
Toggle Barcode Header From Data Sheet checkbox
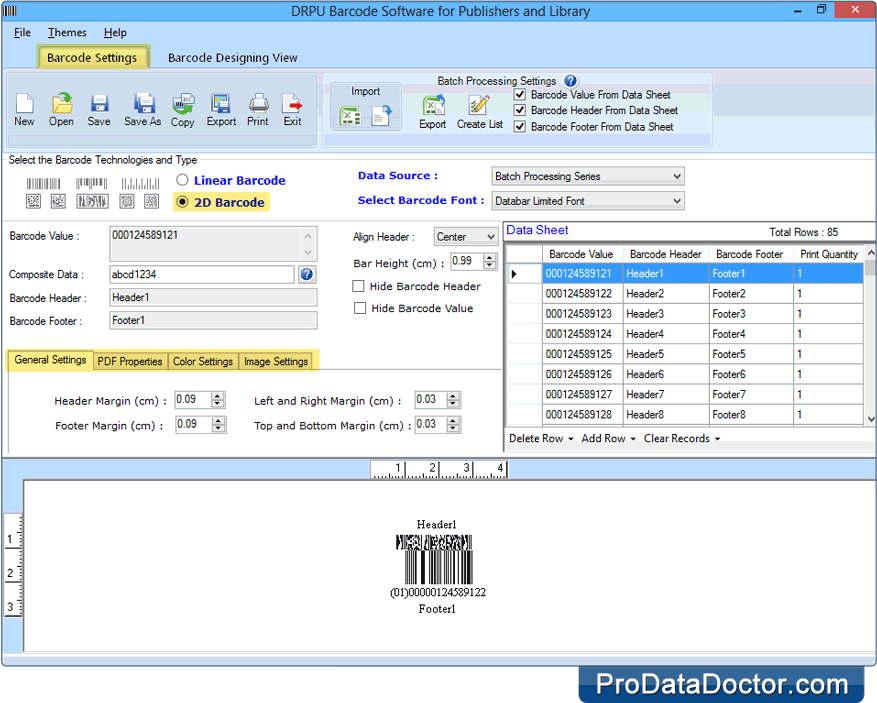520,110
